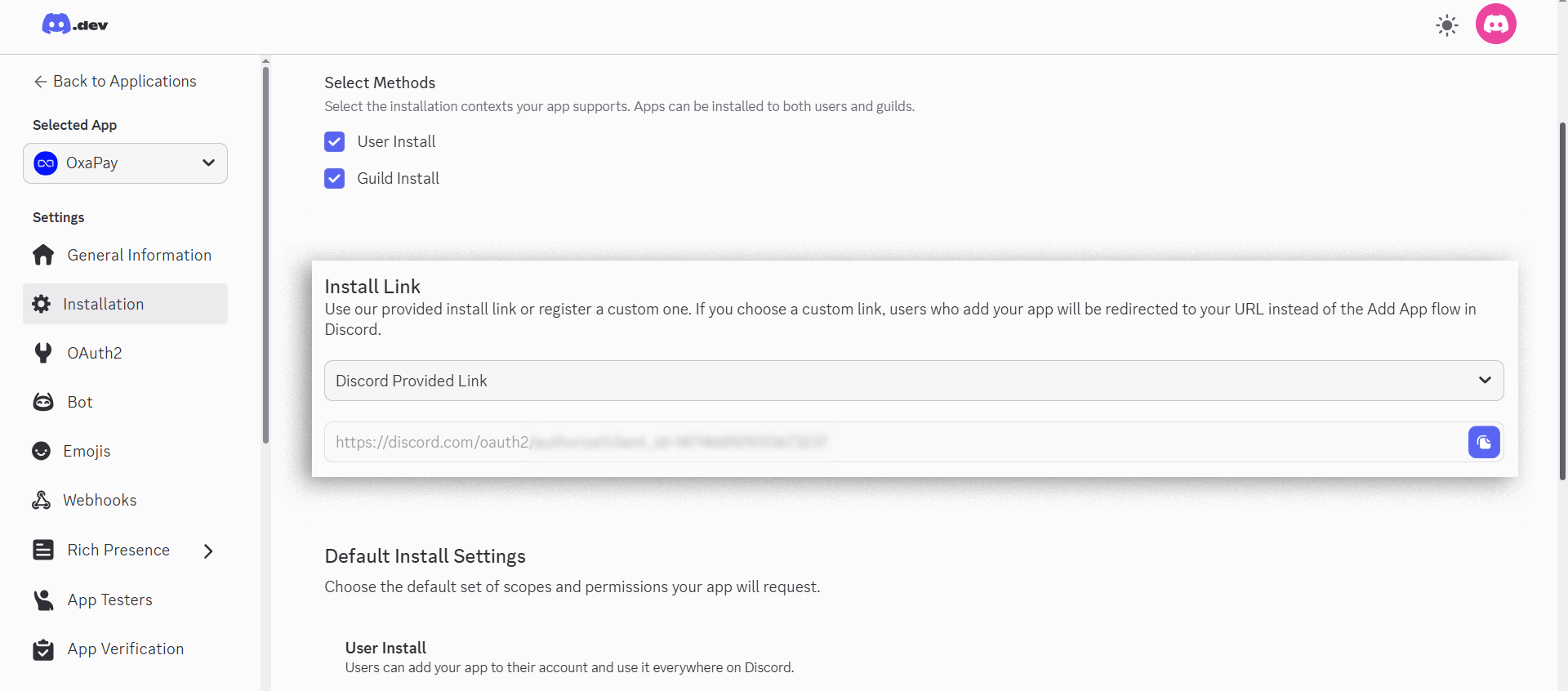Click the Discord .dev logo

coord(74,25)
